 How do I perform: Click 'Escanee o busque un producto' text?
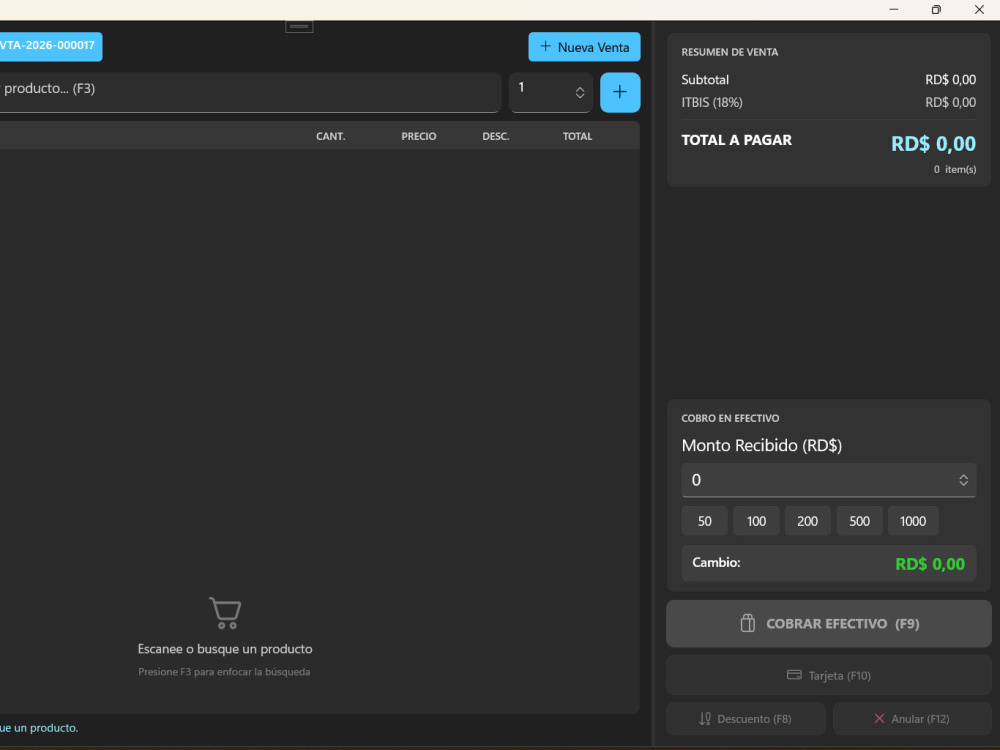point(225,649)
